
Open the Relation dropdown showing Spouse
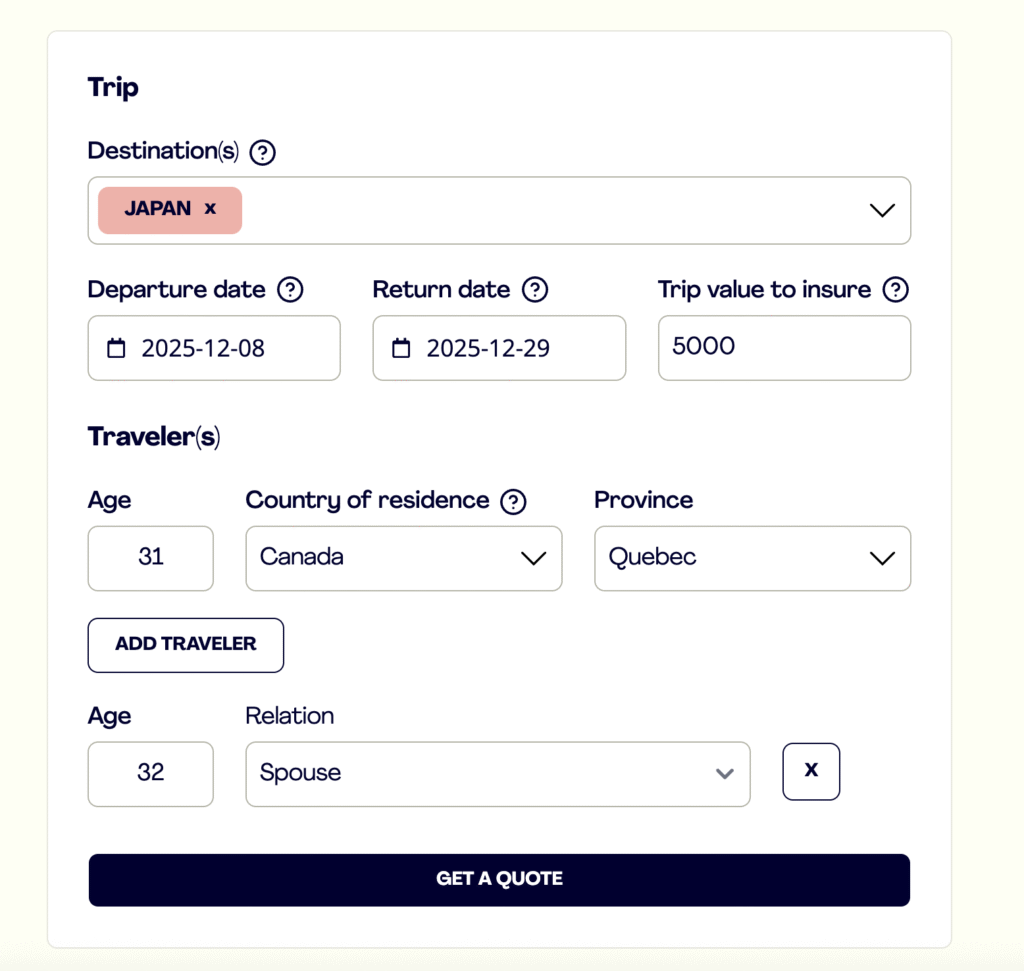(x=497, y=773)
